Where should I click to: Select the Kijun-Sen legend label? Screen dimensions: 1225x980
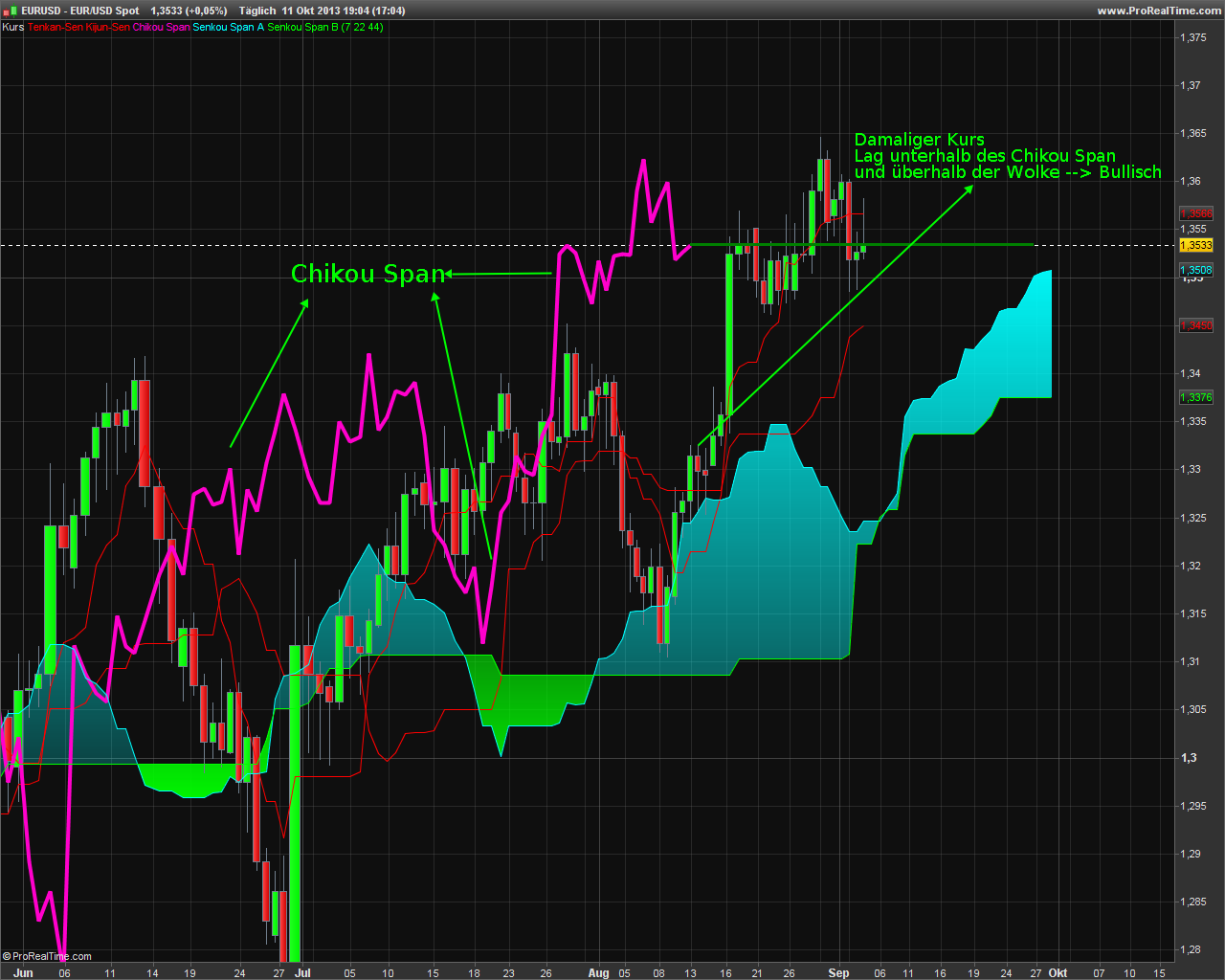(107, 27)
